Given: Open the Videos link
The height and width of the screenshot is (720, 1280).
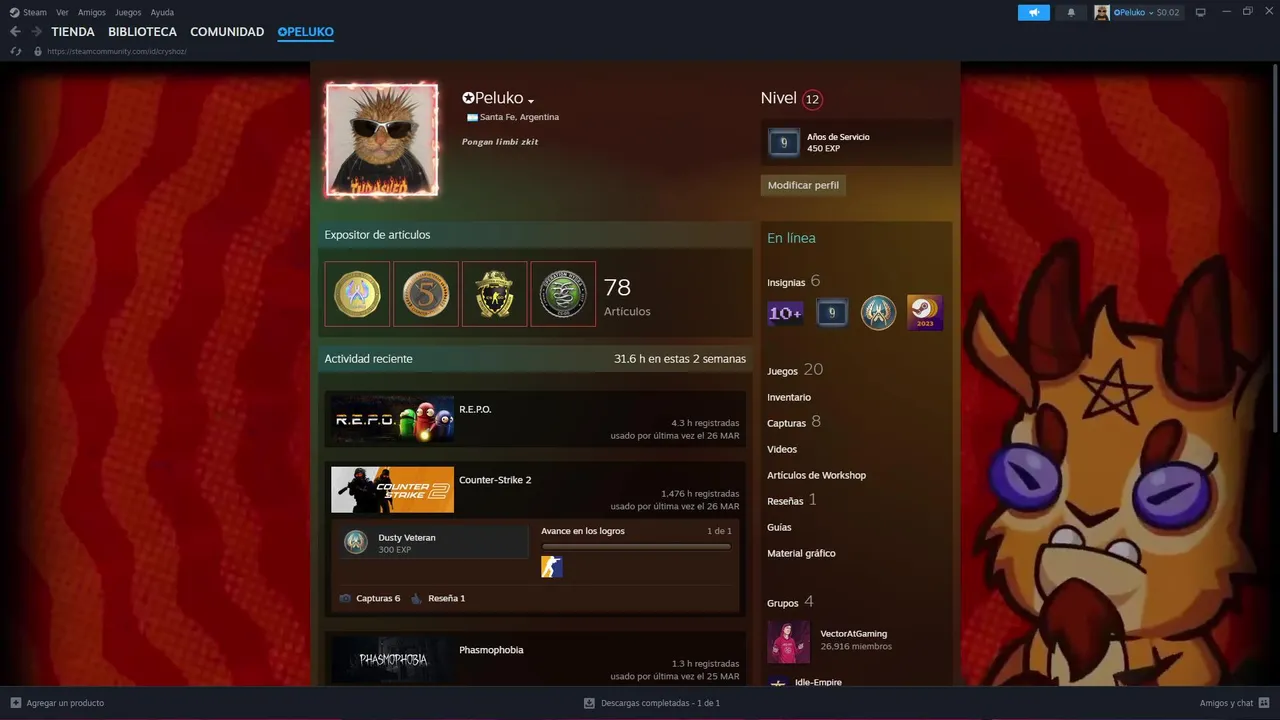Looking at the screenshot, I should [x=782, y=449].
